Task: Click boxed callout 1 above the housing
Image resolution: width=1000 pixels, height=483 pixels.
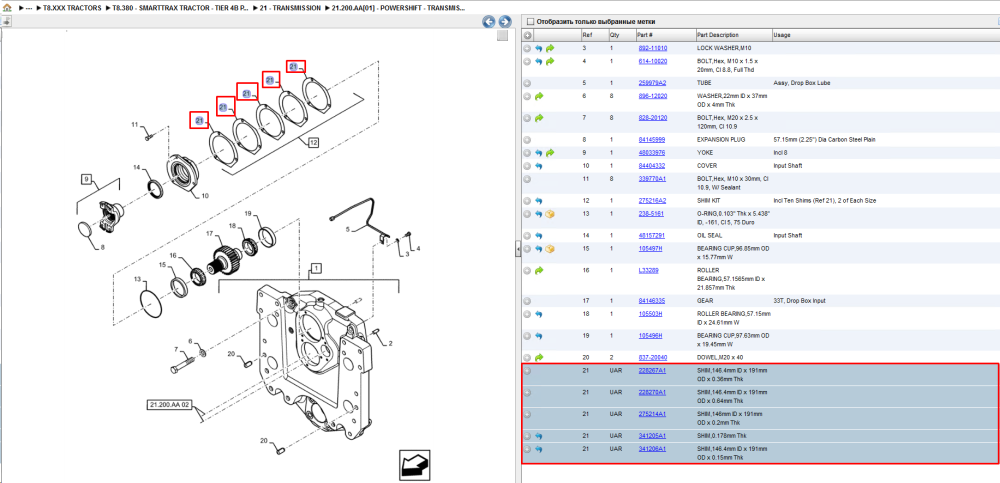Action: (316, 268)
